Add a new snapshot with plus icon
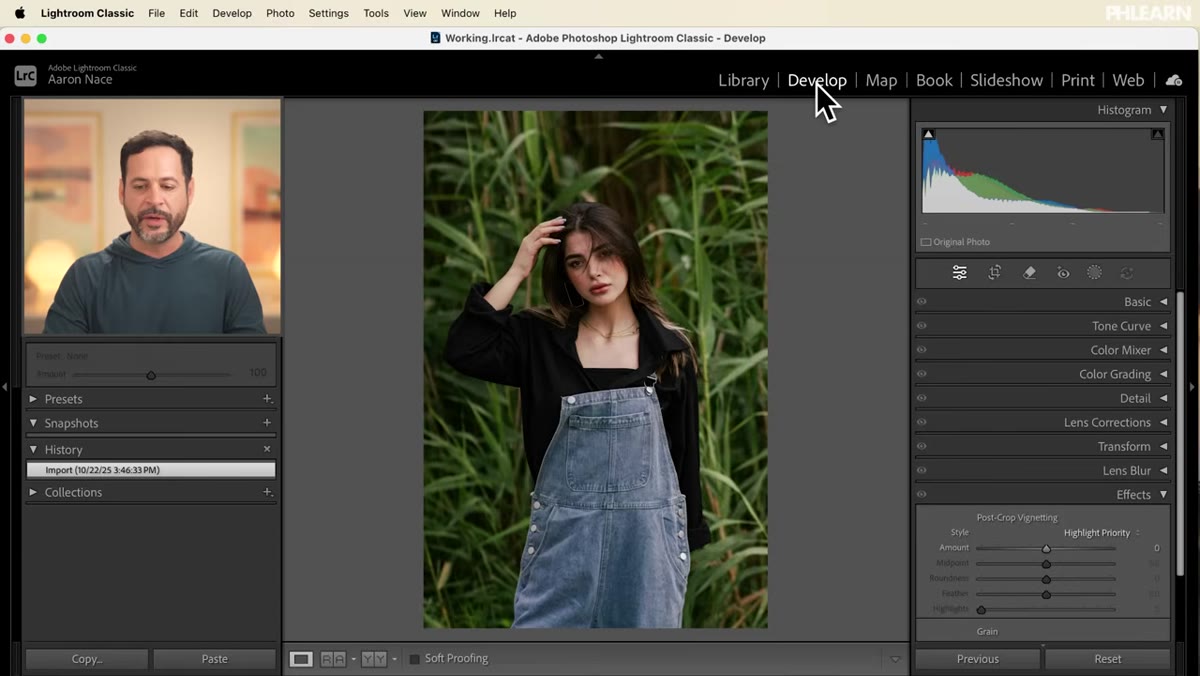Image resolution: width=1200 pixels, height=676 pixels. [x=267, y=423]
